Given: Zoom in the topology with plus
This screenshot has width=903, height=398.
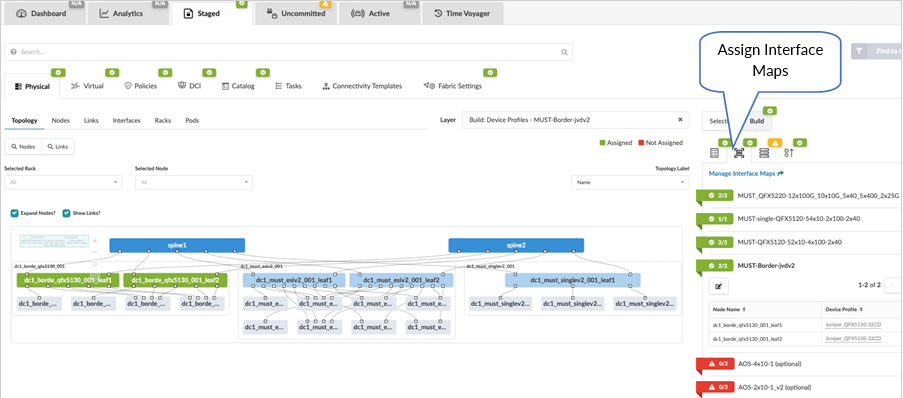Looking at the screenshot, I should (95, 241).
